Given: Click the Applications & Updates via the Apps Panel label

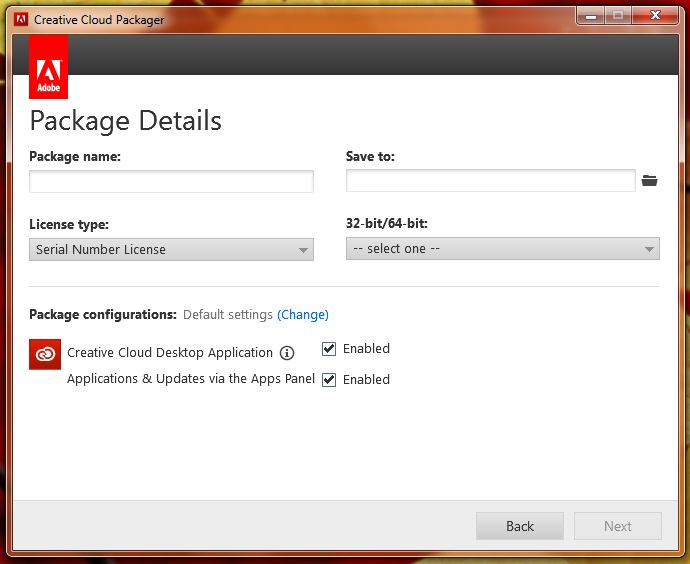Looking at the screenshot, I should pos(191,379).
